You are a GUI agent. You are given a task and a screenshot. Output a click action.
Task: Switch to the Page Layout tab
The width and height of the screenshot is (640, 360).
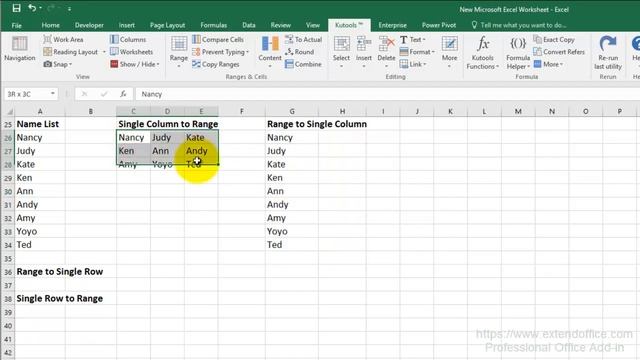167,25
